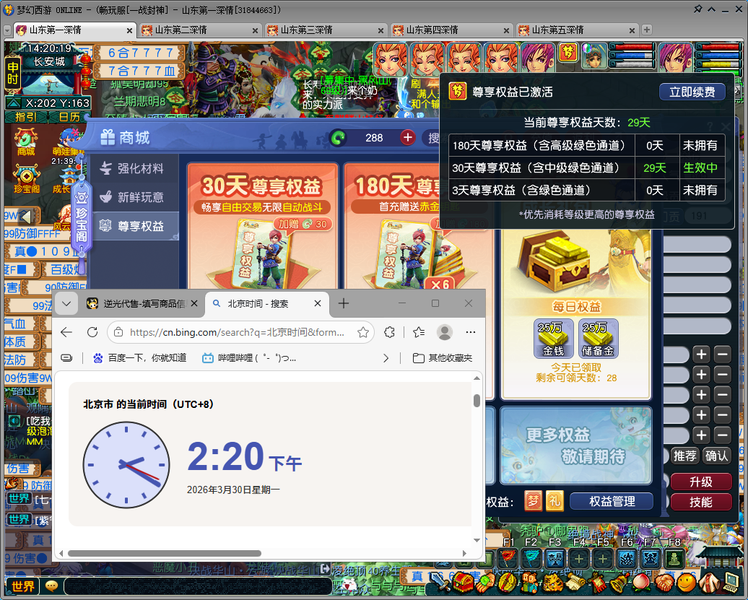748x600 pixels.
Task: Click the peach icon in bottom bar
Action: (643, 581)
